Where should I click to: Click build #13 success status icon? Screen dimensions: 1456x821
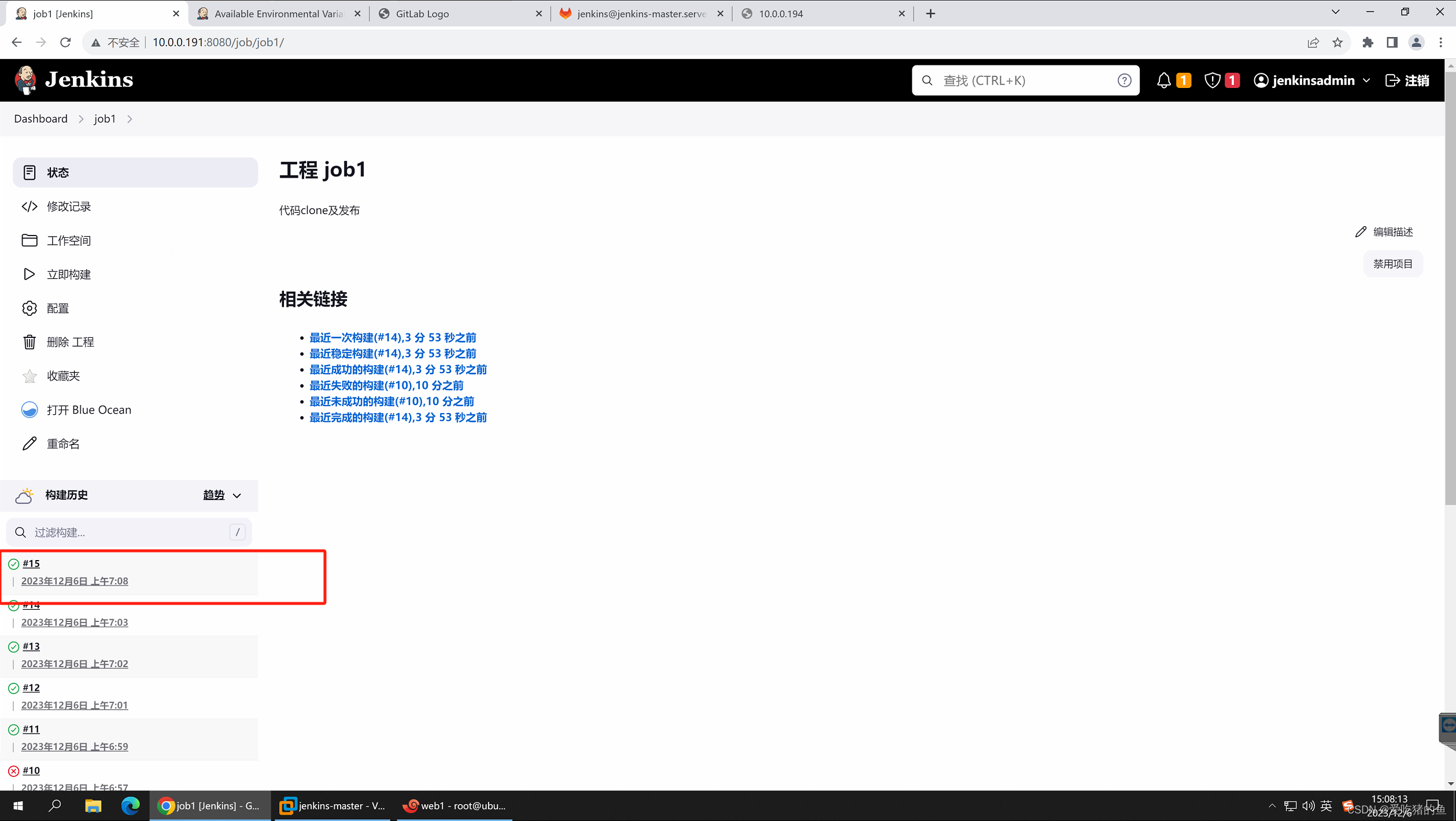13,647
